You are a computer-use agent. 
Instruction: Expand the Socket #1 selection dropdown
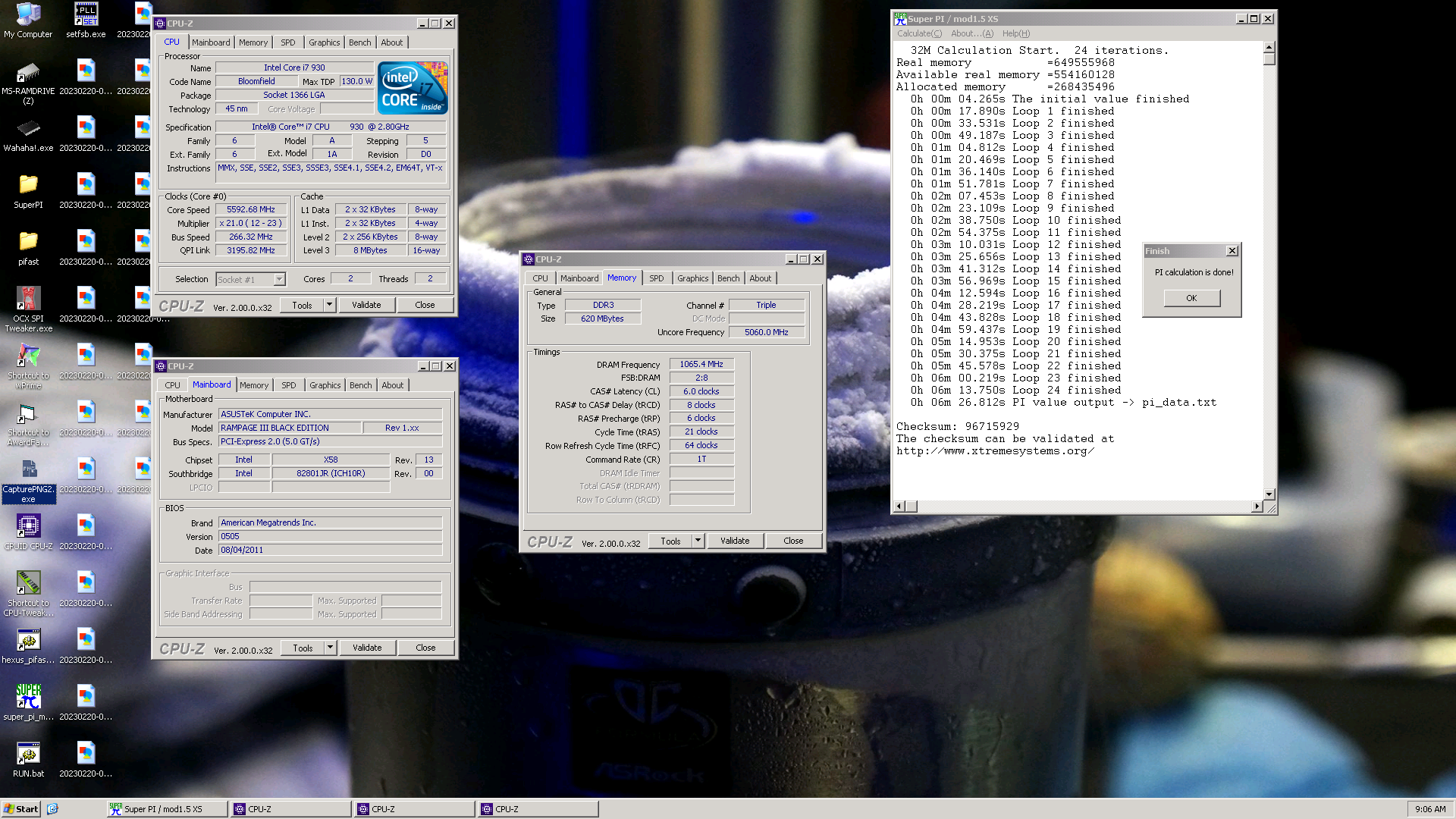click(x=279, y=279)
